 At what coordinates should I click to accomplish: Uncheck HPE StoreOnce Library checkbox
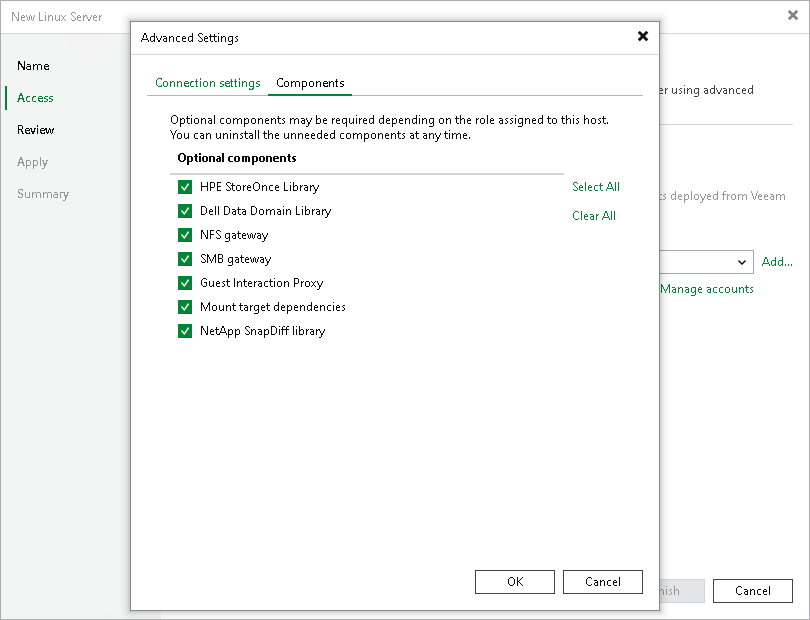tap(185, 187)
